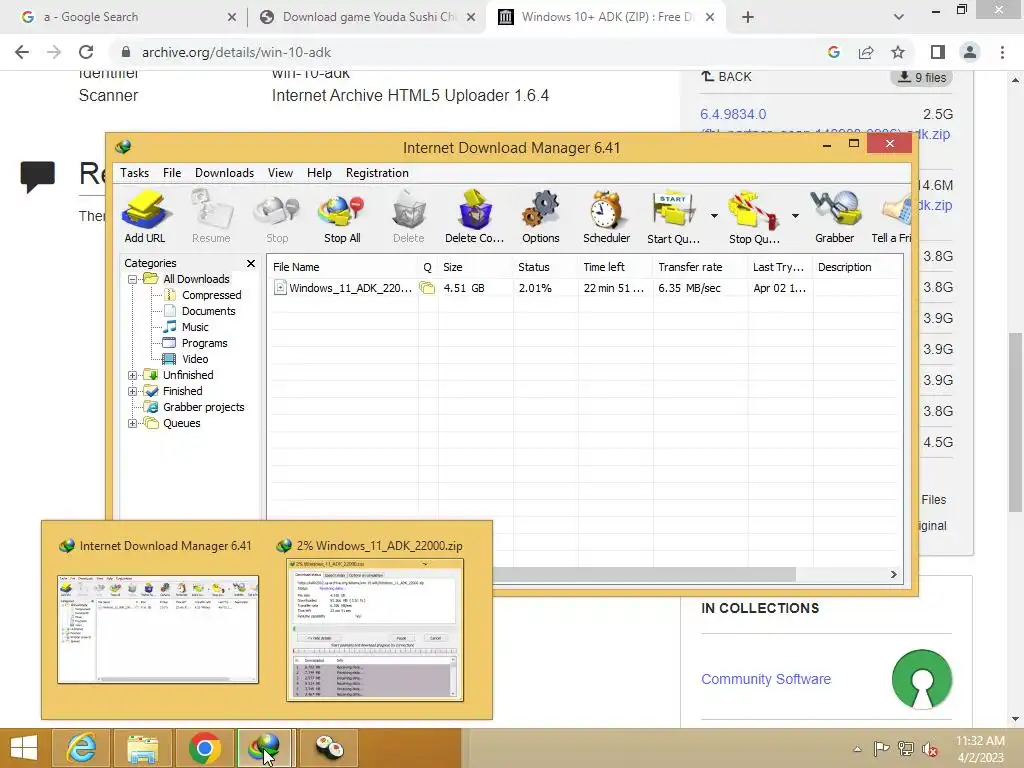Click the Windows Start button
The image size is (1024, 768).
(24, 748)
